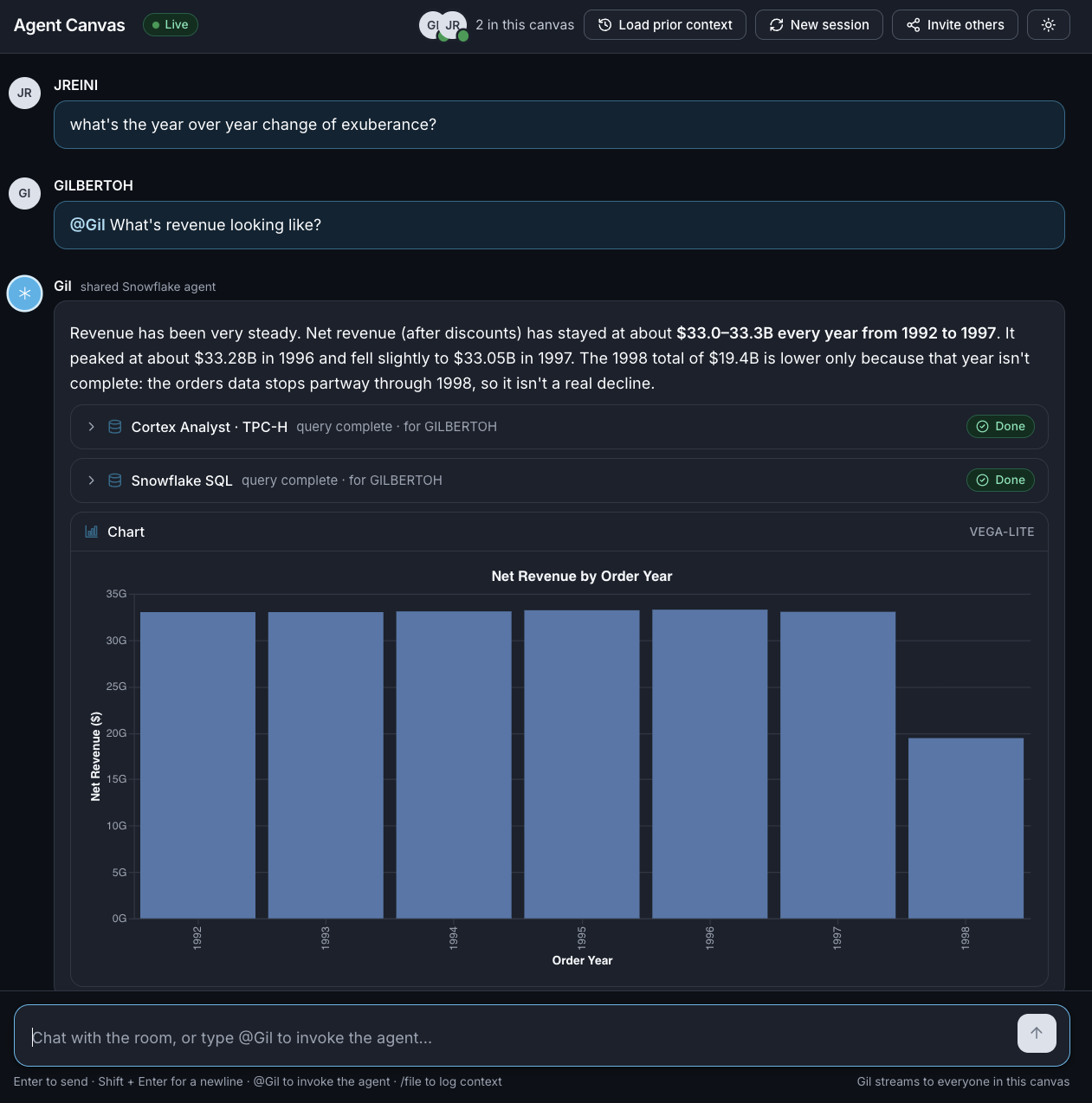The width and height of the screenshot is (1092, 1103).
Task: Click the Load prior context button
Action: (665, 25)
